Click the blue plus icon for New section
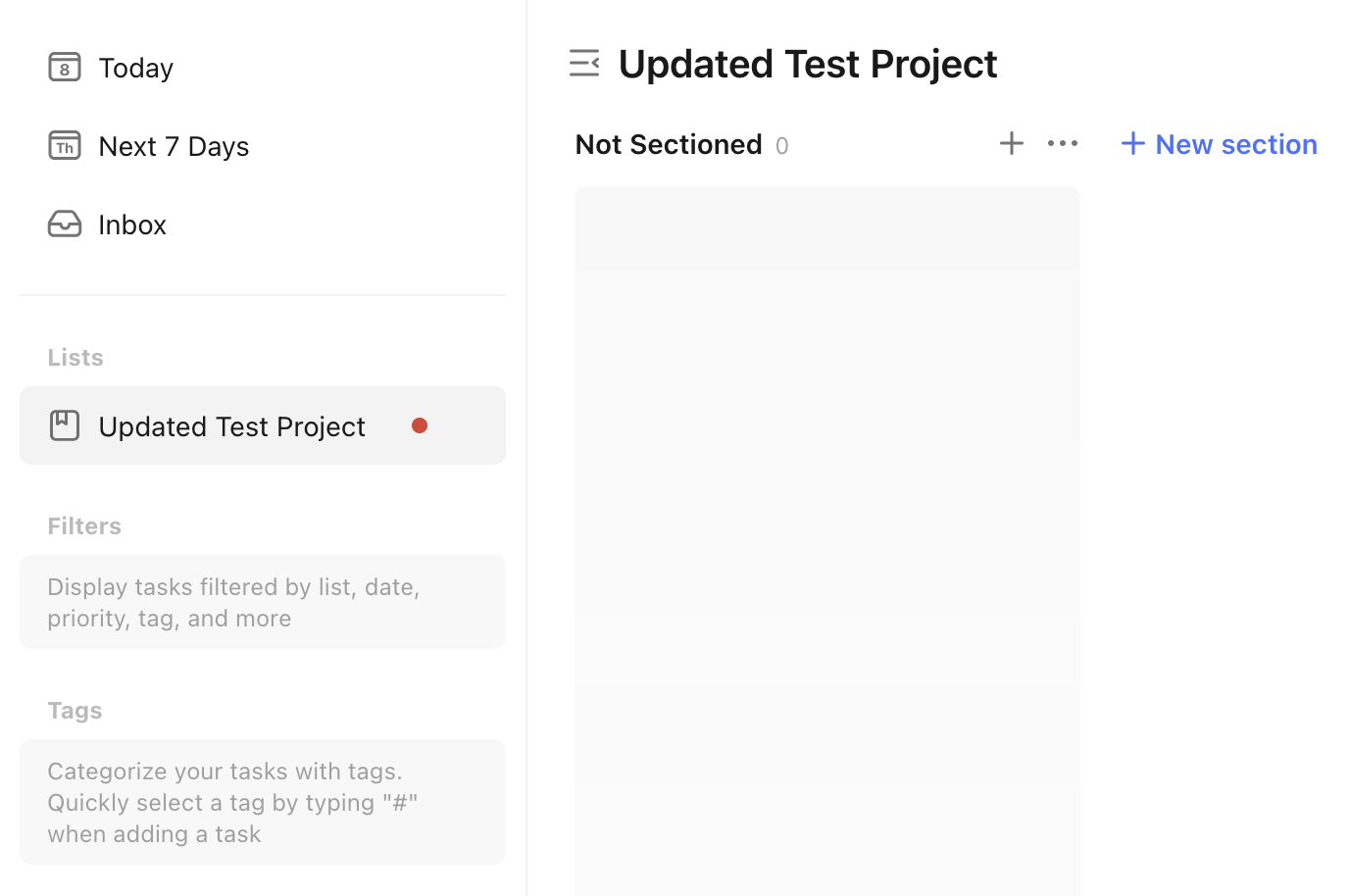Screen dimensions: 1351x896 [1132, 143]
